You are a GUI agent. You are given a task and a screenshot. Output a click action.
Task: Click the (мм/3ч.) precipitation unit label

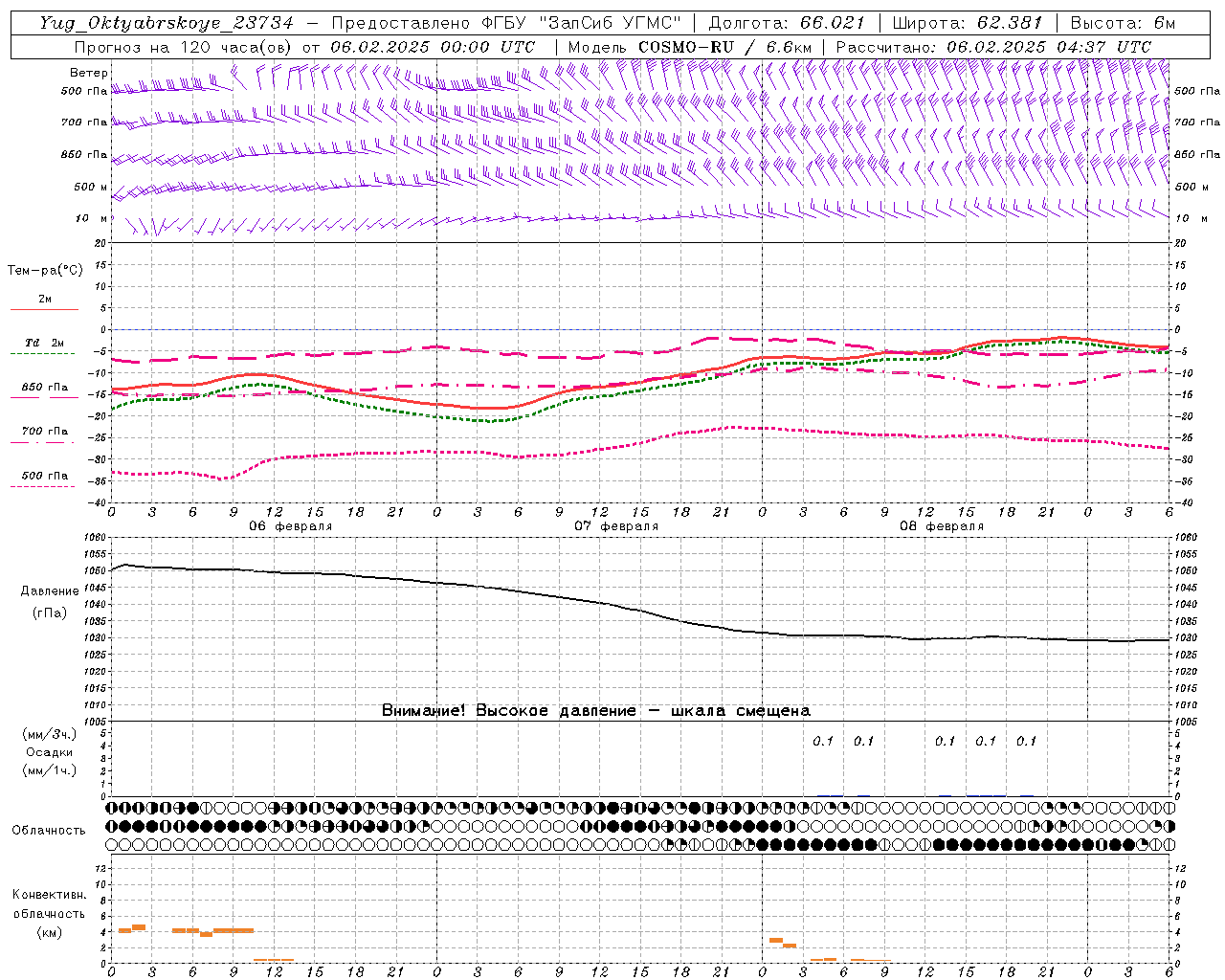click(50, 734)
